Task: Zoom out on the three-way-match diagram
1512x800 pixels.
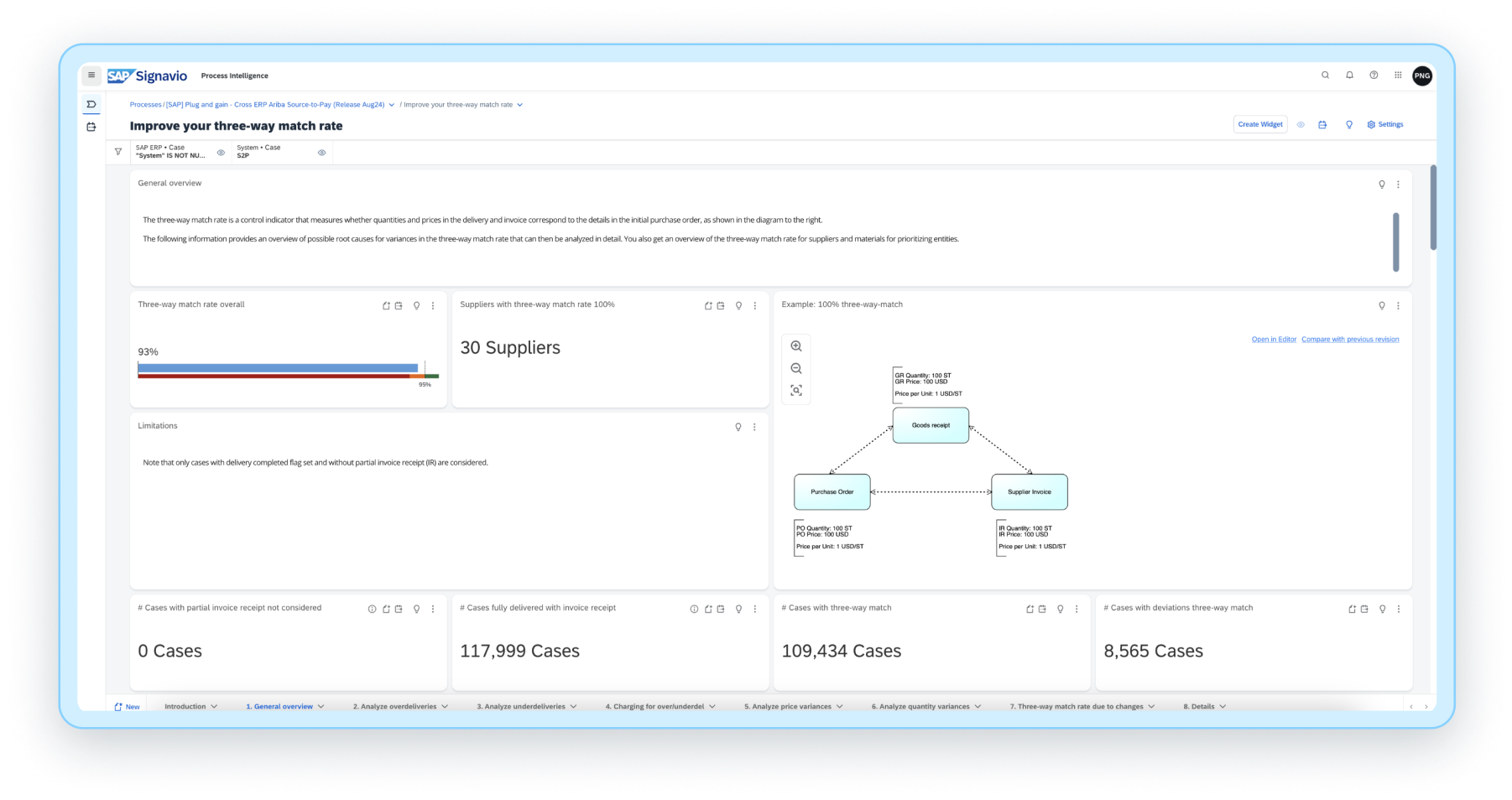Action: (x=796, y=369)
